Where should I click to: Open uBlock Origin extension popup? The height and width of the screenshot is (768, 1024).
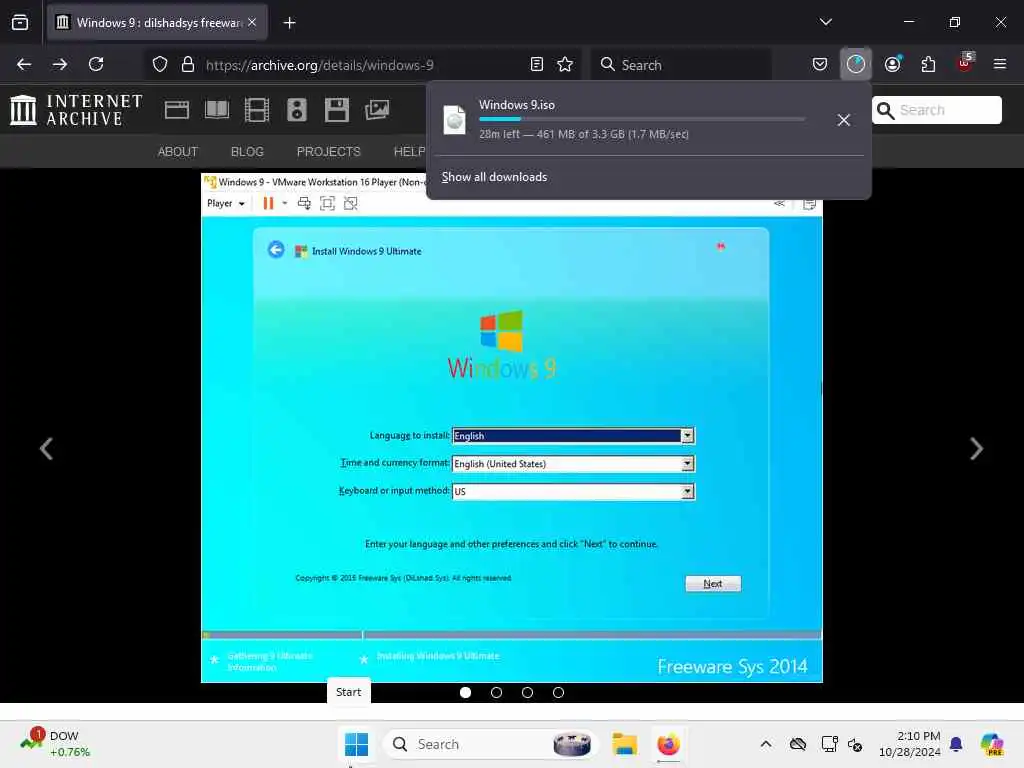(965, 63)
